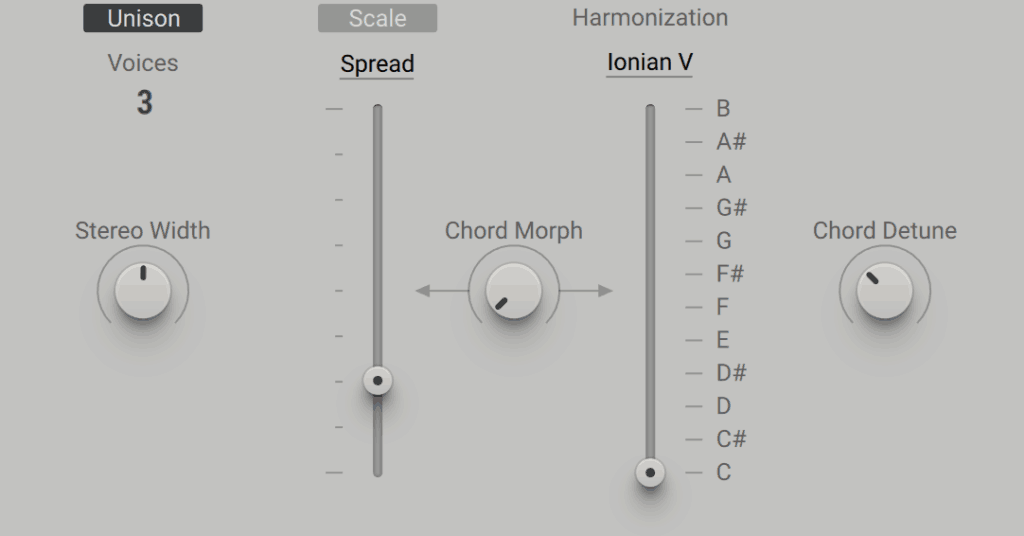Open the Ionian V scale dropdown
The width and height of the screenshot is (1024, 536).
tap(649, 63)
